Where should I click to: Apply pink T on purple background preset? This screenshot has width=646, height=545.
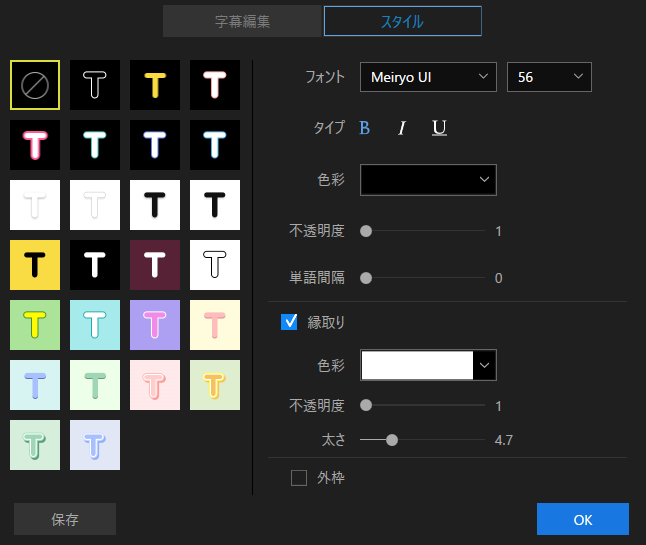155,325
